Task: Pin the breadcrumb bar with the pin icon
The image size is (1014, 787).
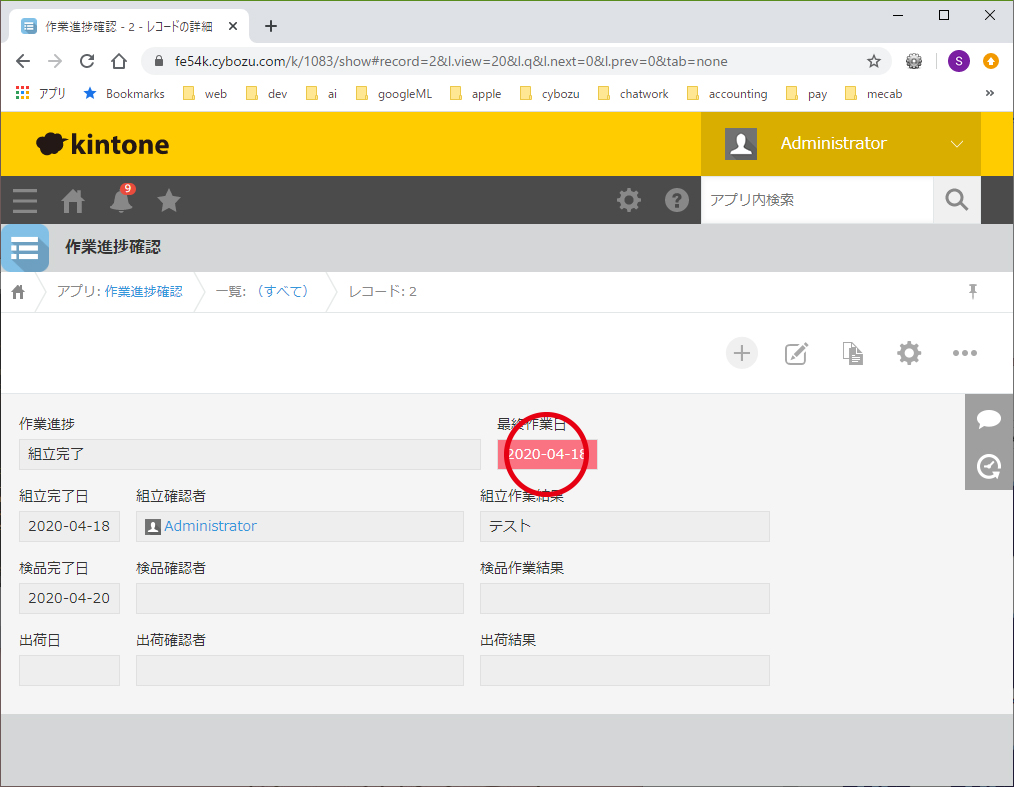Action: [x=972, y=291]
